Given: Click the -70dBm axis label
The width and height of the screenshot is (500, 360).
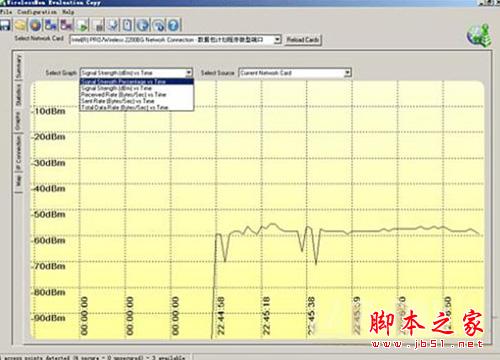Looking at the screenshot, I should 49,266.
